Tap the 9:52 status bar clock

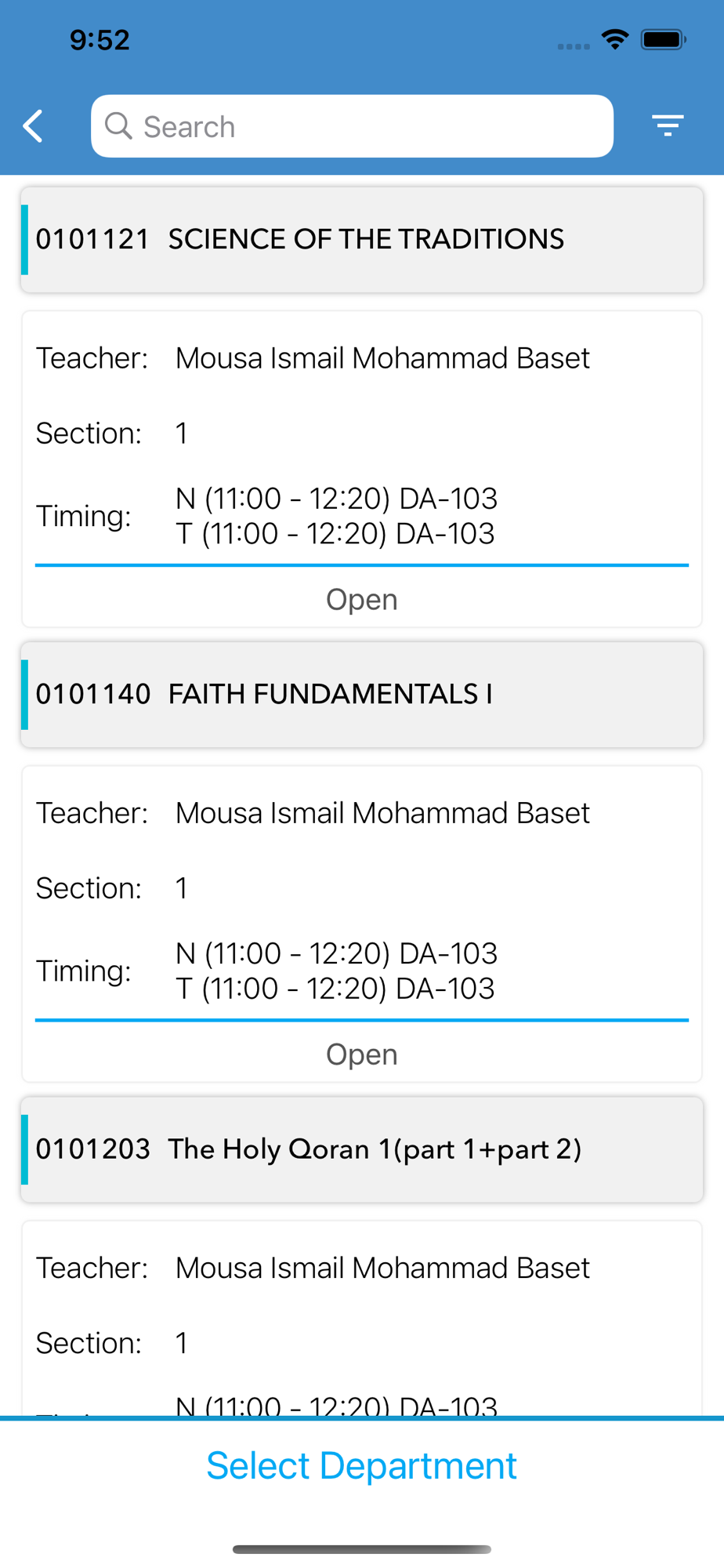[x=100, y=40]
